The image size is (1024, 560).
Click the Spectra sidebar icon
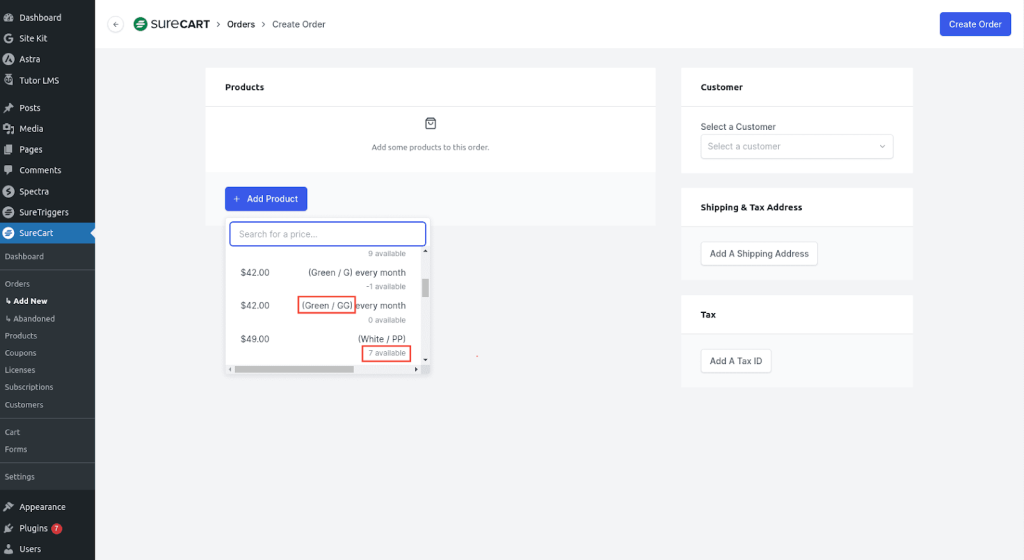pos(9,191)
